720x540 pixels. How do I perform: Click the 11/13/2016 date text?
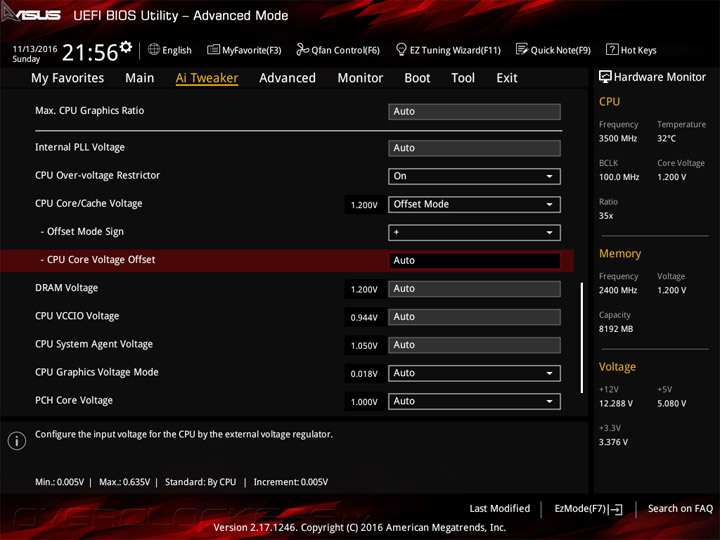click(x=35, y=49)
